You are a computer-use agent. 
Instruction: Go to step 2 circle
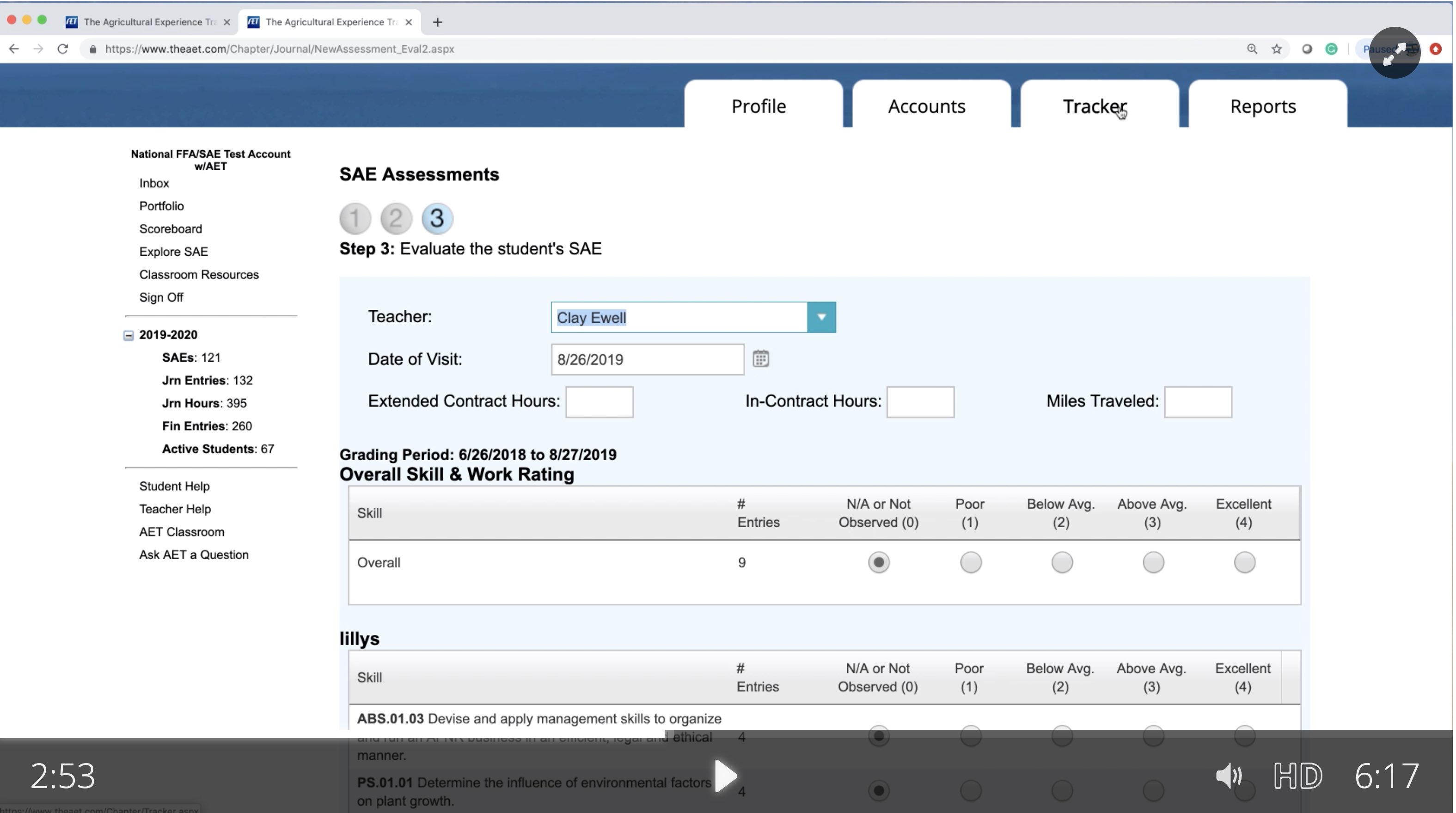tap(396, 218)
